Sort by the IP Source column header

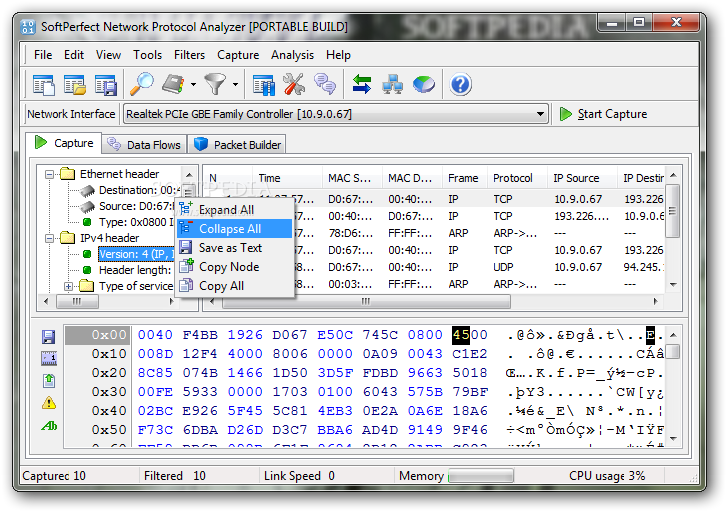582,178
